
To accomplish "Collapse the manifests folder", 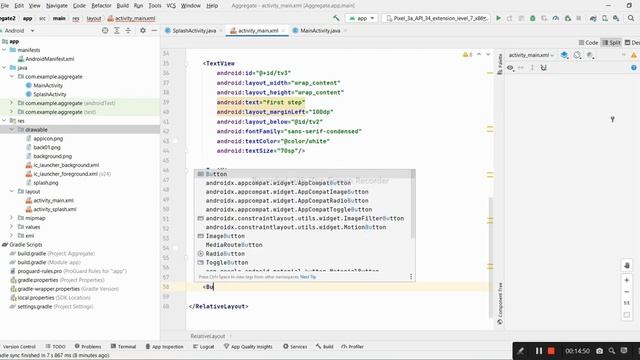I will [x=4, y=50].
